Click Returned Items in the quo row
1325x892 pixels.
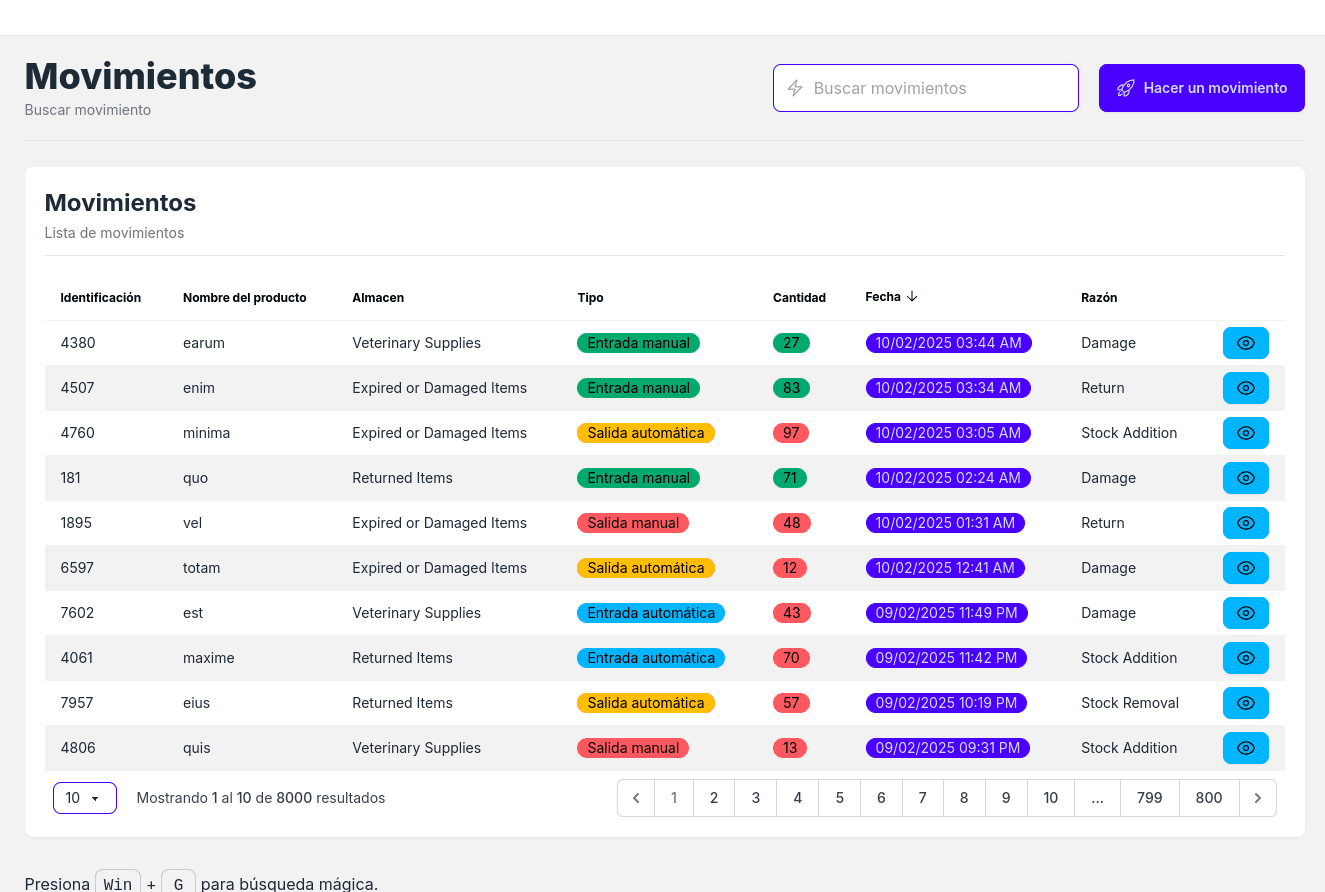[x=402, y=478]
